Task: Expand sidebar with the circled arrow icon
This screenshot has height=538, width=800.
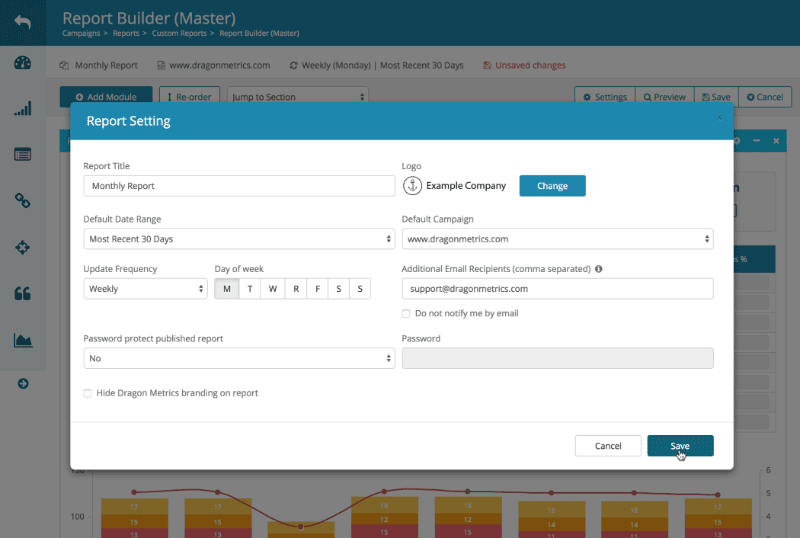Action: tap(23, 384)
